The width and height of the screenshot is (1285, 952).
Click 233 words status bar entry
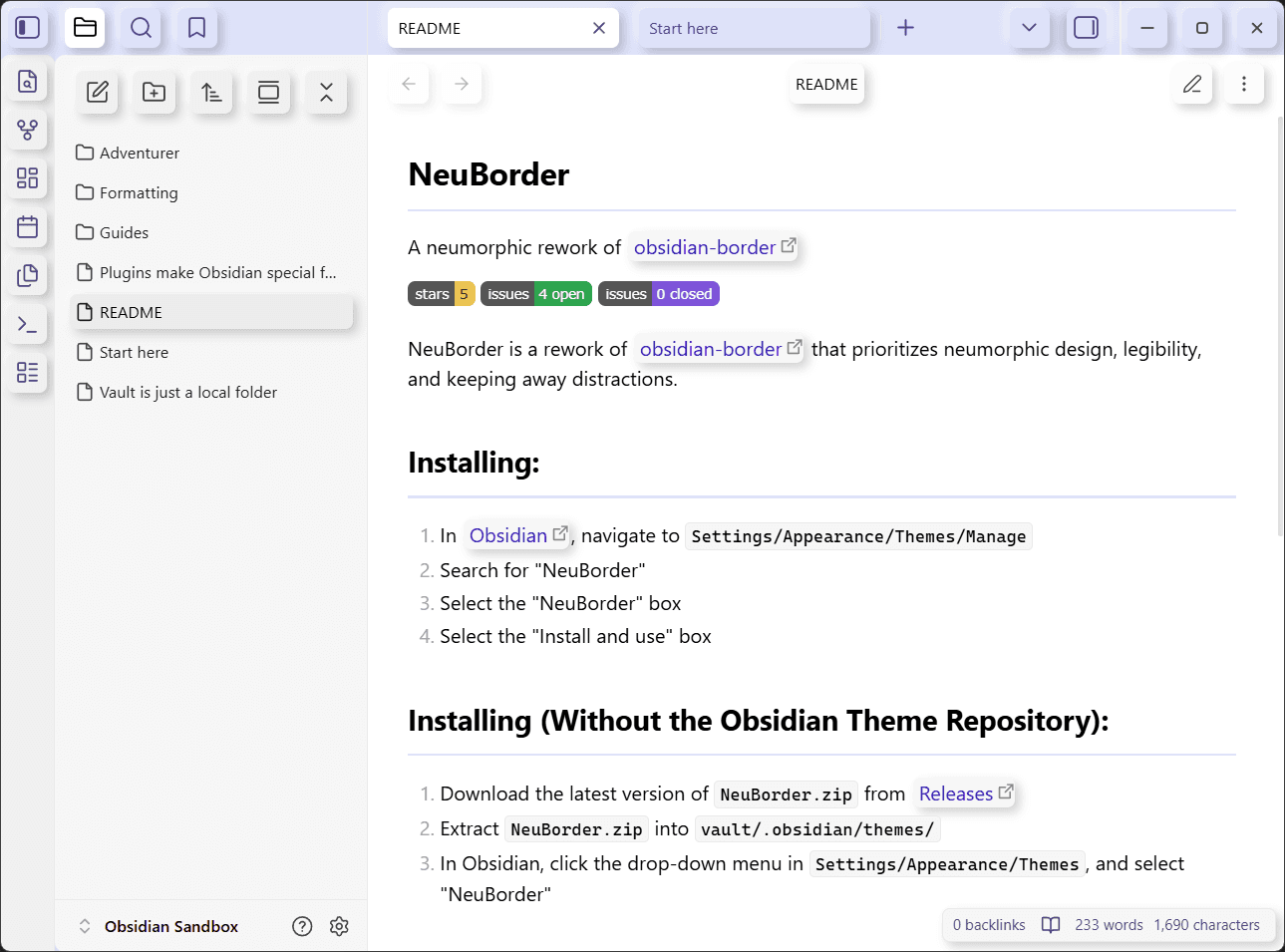[x=1109, y=925]
